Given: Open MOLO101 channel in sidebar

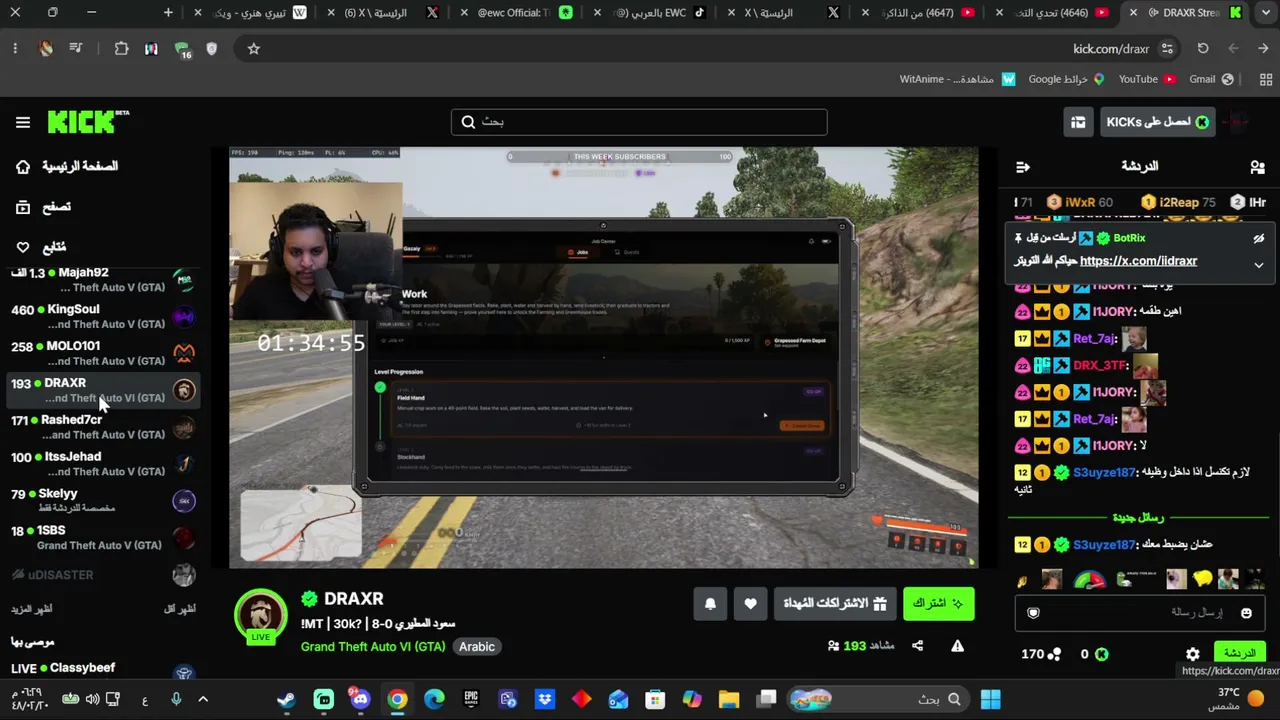Looking at the screenshot, I should 103,353.
